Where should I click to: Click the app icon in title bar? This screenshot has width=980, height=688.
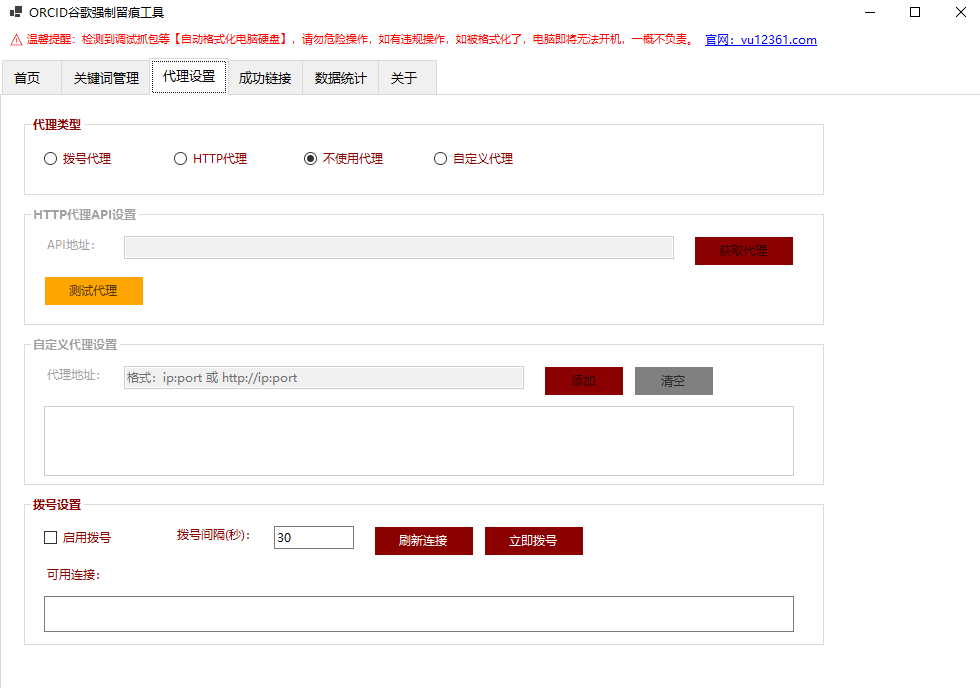point(16,13)
